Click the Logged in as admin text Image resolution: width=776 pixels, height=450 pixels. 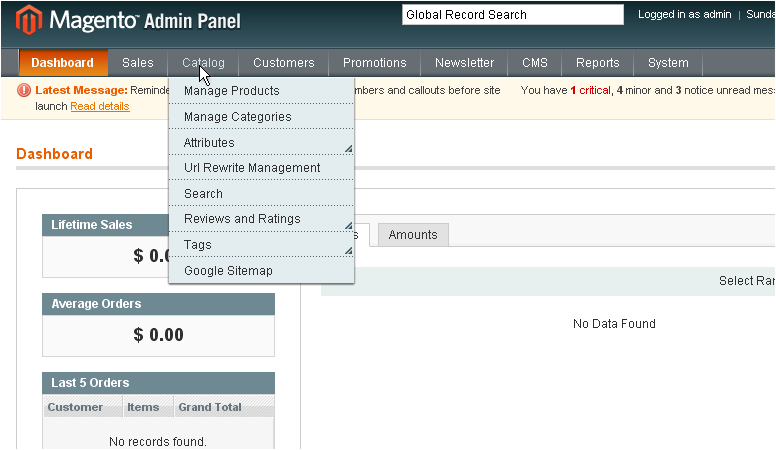pos(684,14)
